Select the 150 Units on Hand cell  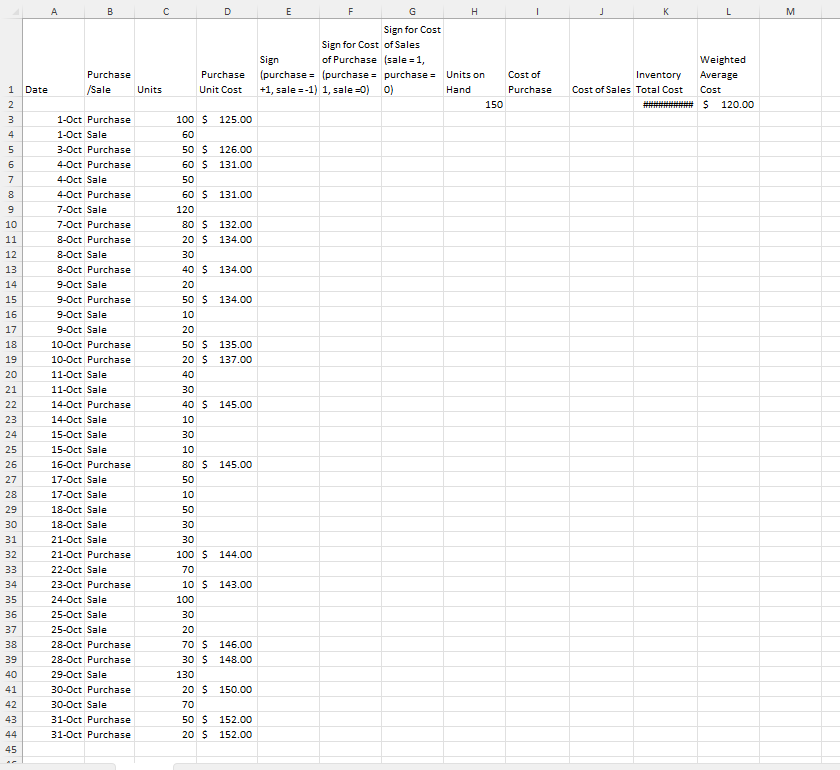[474, 104]
